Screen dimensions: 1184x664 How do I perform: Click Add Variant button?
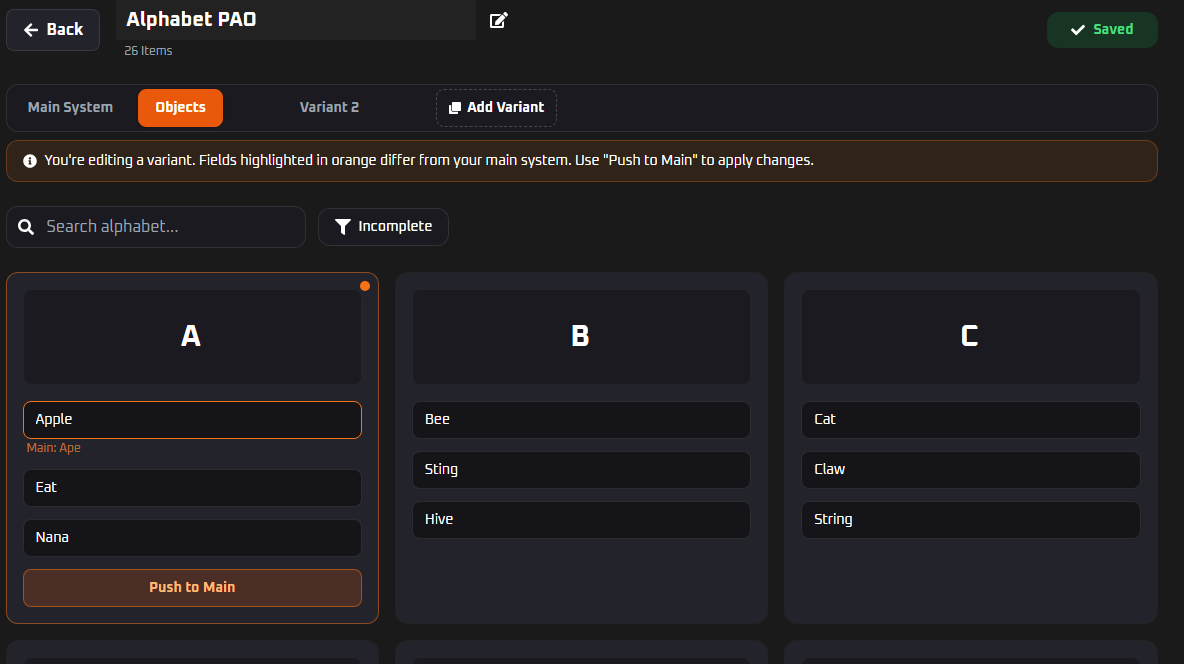[x=496, y=108]
